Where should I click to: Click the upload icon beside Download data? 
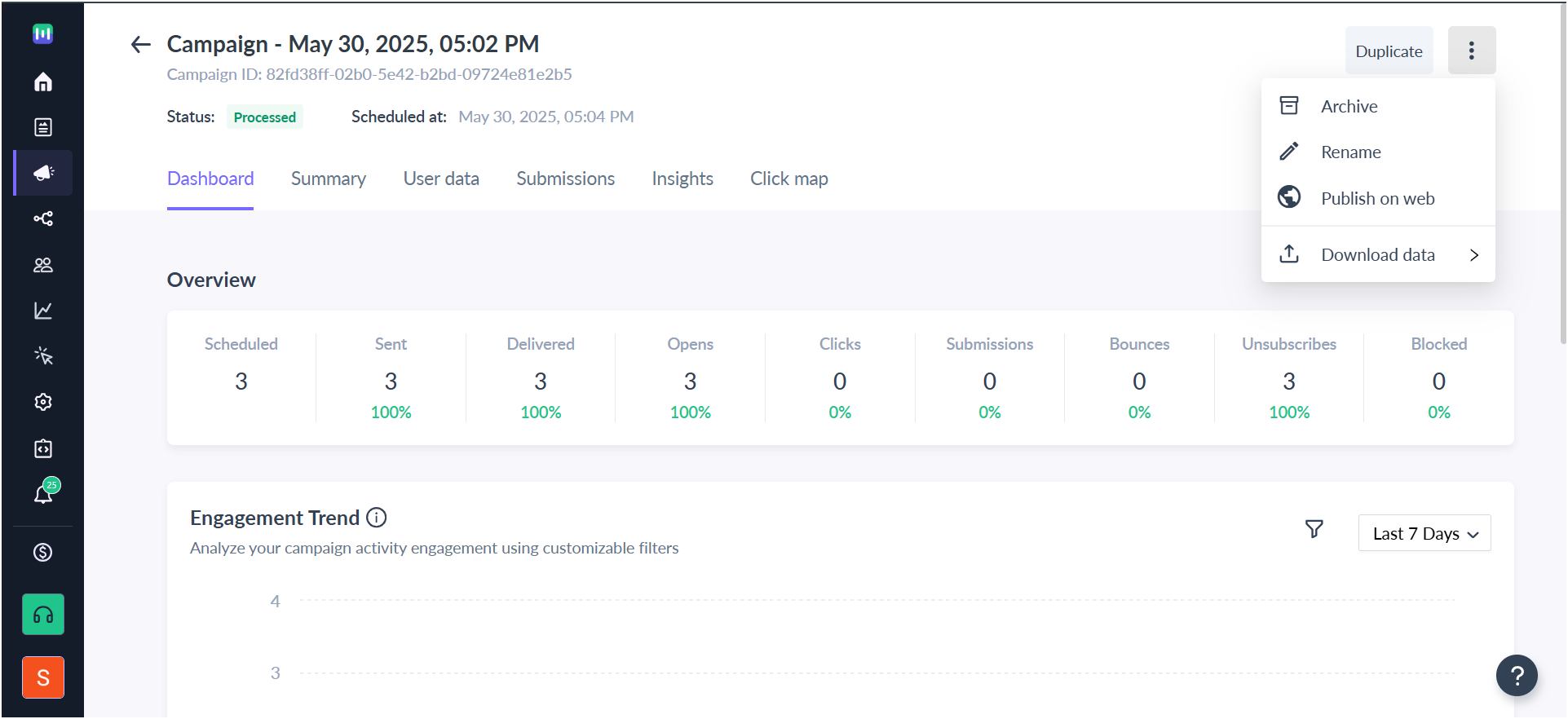[1289, 254]
